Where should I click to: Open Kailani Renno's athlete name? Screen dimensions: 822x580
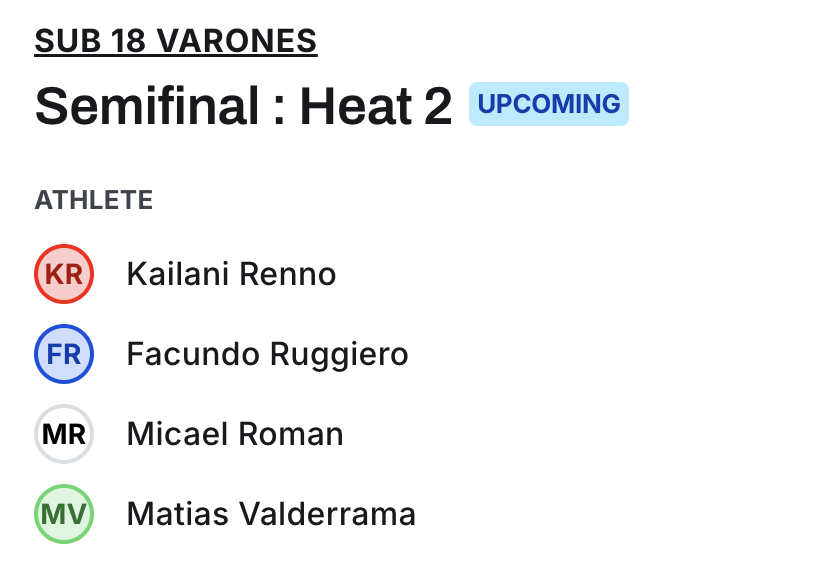coord(231,274)
